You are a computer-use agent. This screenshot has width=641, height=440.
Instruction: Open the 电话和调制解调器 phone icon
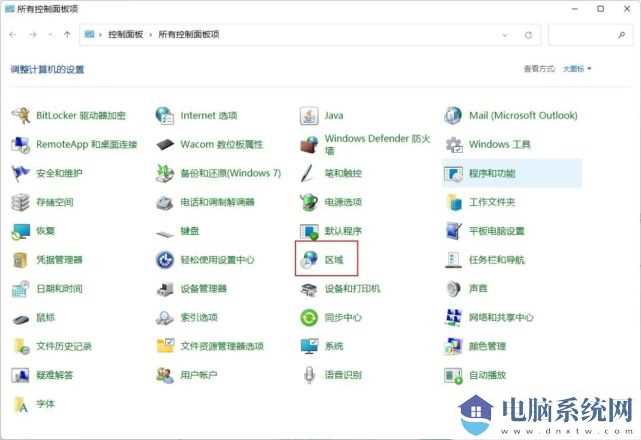coord(165,202)
